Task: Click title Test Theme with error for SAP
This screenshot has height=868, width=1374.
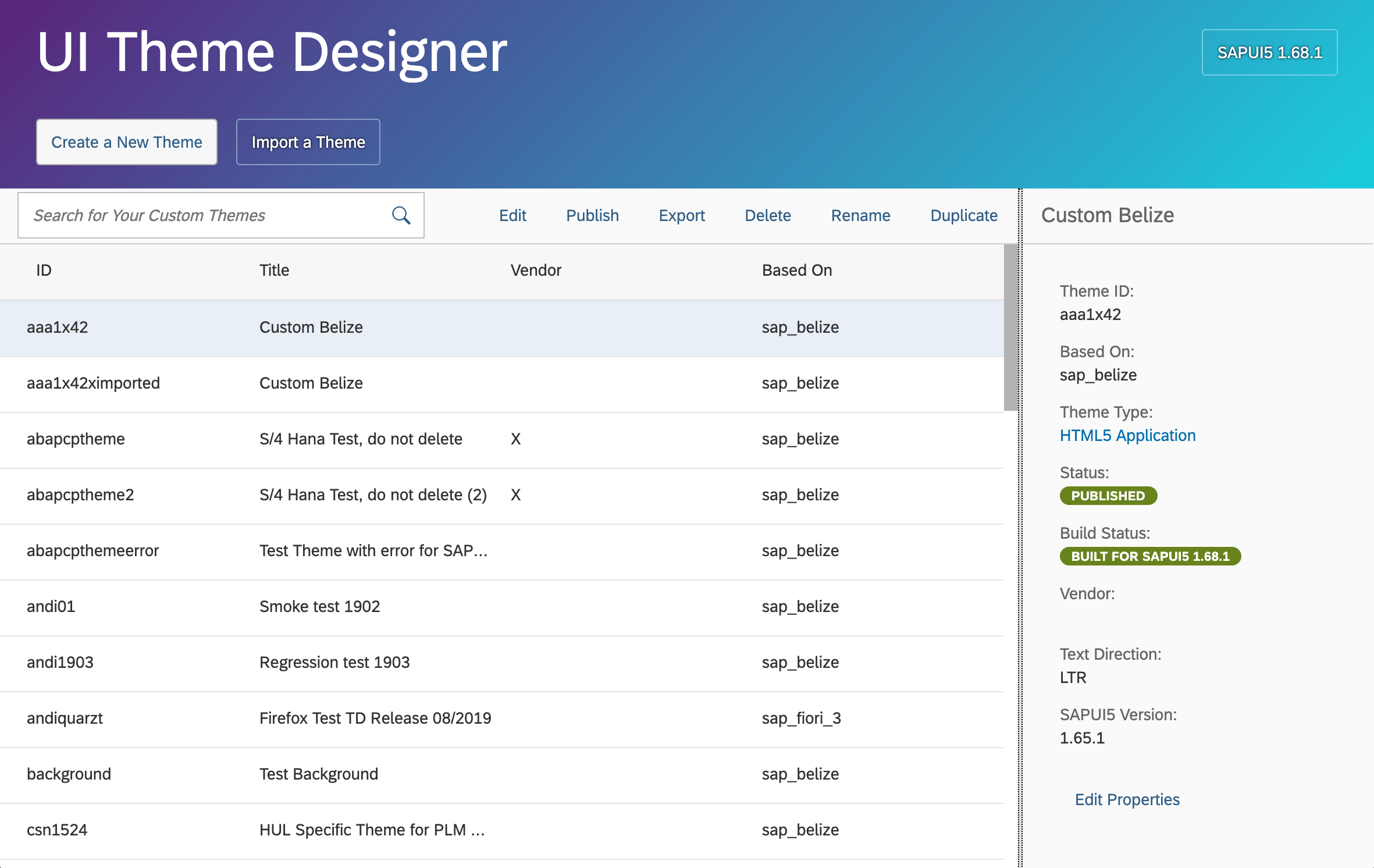Action: click(x=373, y=550)
